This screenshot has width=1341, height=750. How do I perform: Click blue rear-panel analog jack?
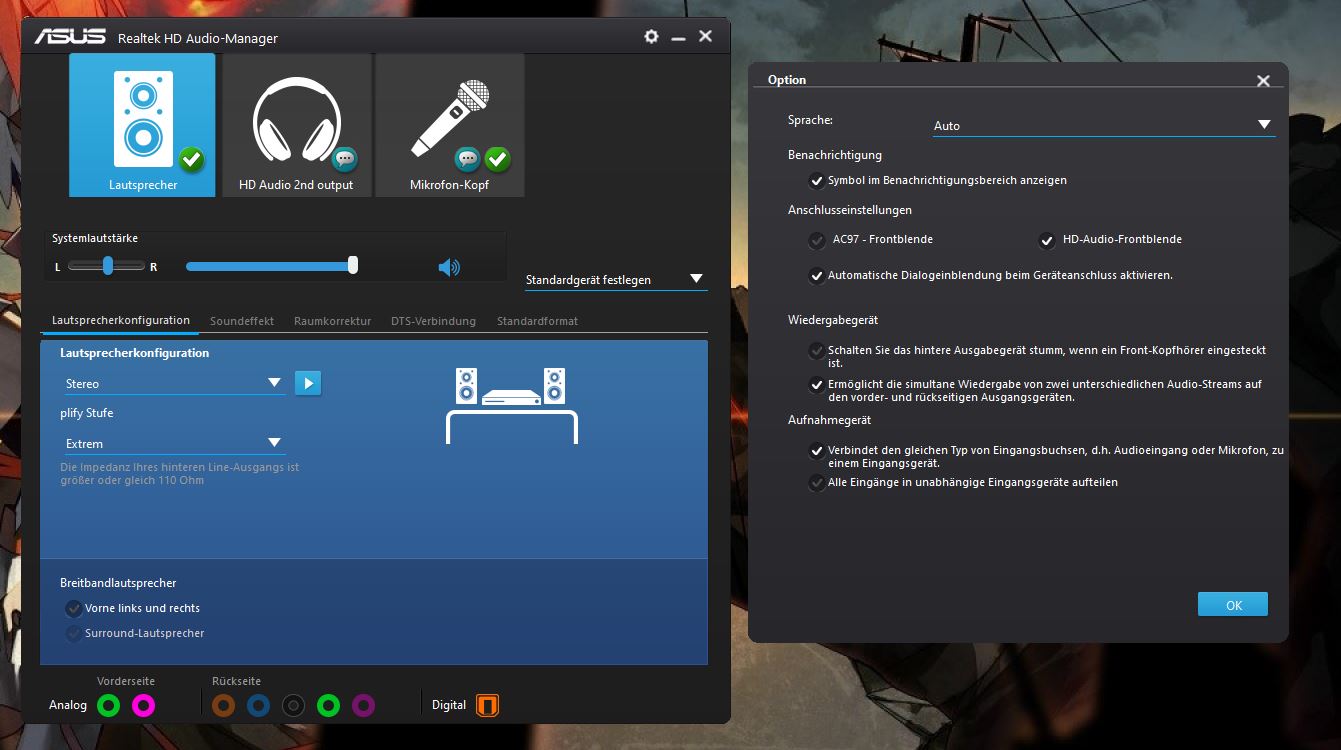point(258,705)
